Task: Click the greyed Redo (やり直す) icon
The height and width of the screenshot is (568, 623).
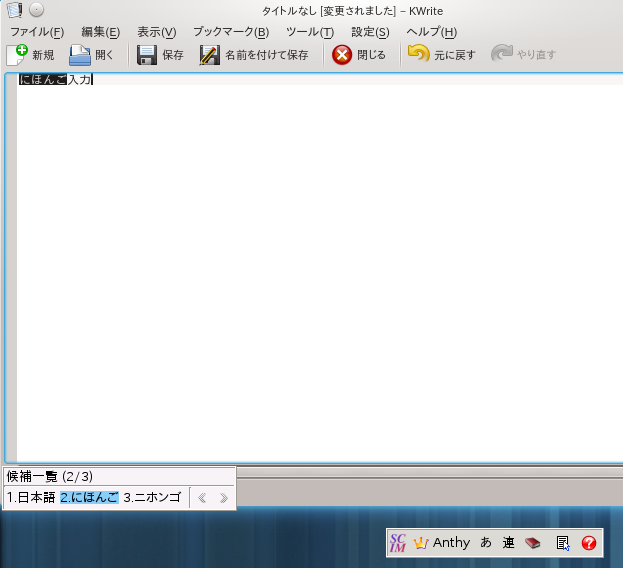Action: pyautogui.click(x=502, y=53)
